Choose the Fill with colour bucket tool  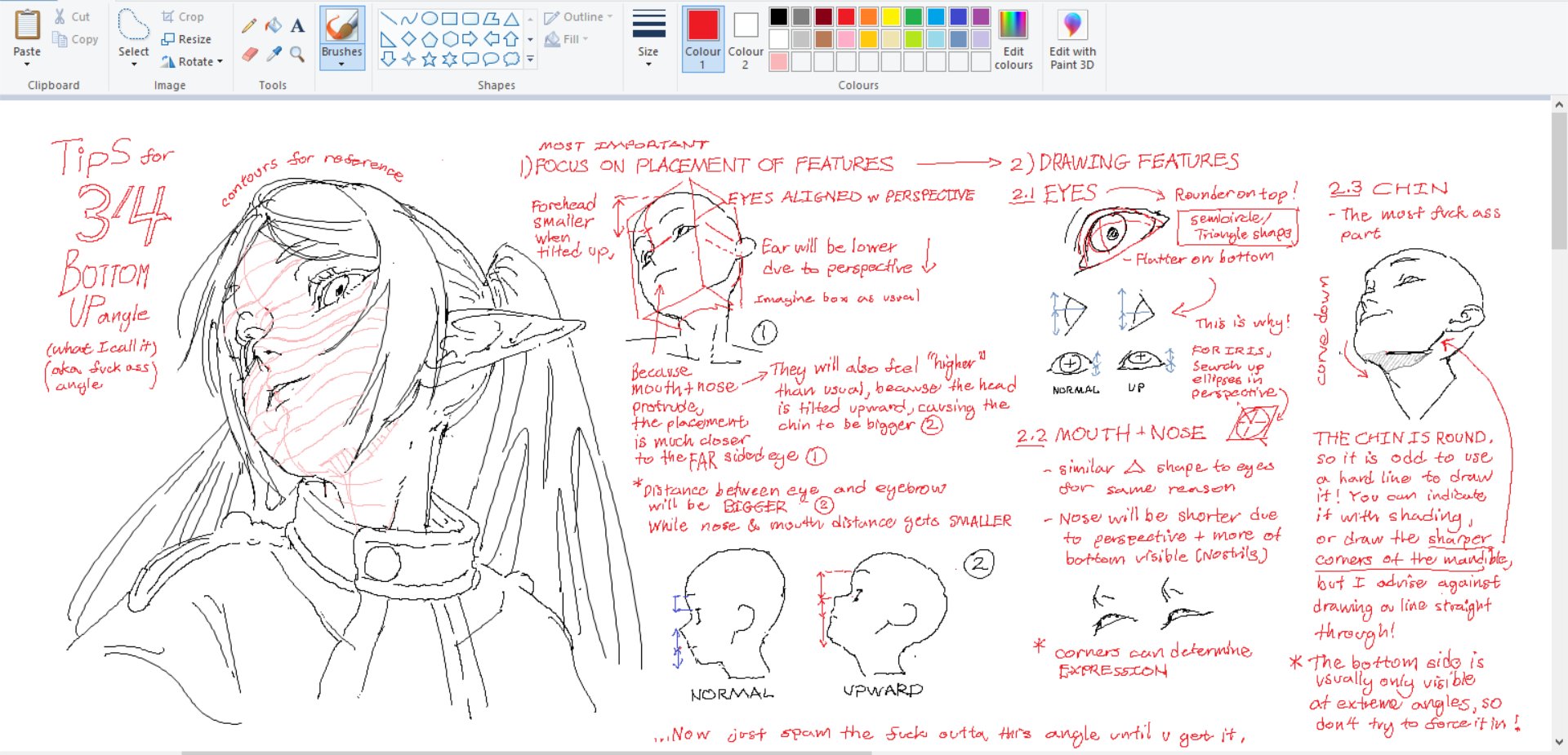coord(274,26)
